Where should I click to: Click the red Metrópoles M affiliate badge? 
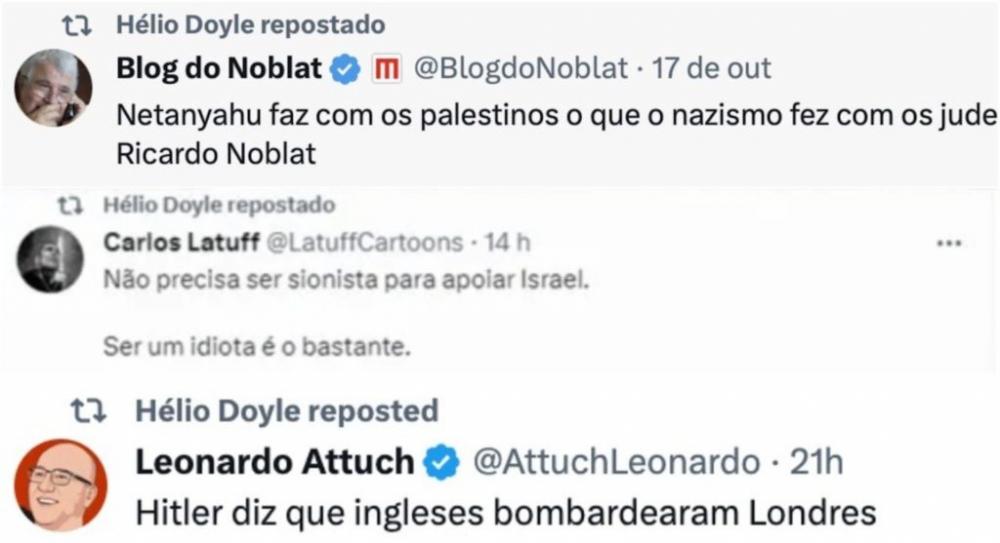click(x=386, y=69)
